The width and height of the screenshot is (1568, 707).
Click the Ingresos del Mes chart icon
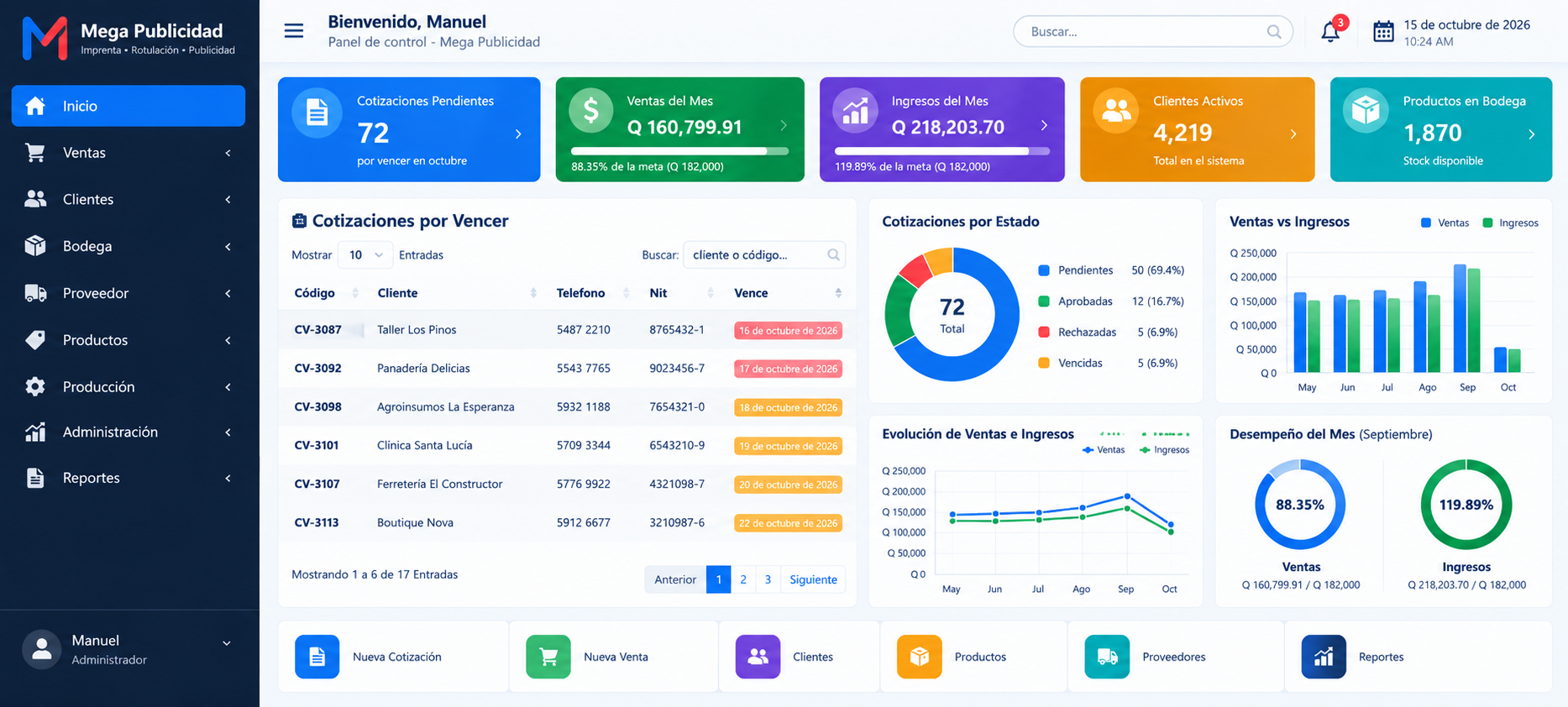coord(855,110)
